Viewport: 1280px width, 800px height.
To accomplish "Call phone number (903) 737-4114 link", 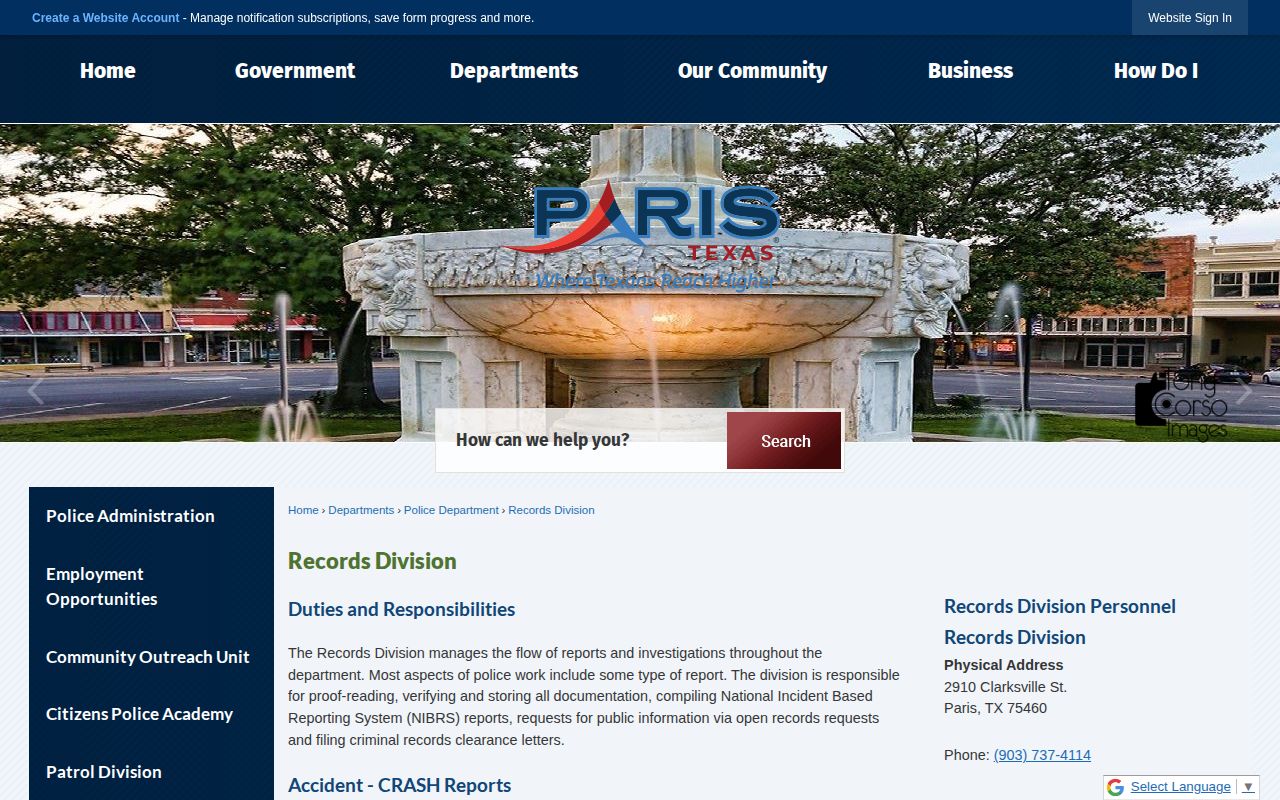I will (1042, 755).
